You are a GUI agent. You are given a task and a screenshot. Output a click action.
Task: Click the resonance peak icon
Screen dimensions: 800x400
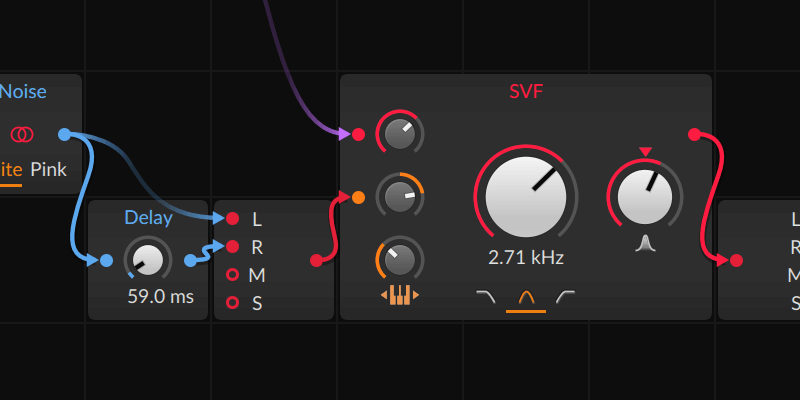pos(645,244)
